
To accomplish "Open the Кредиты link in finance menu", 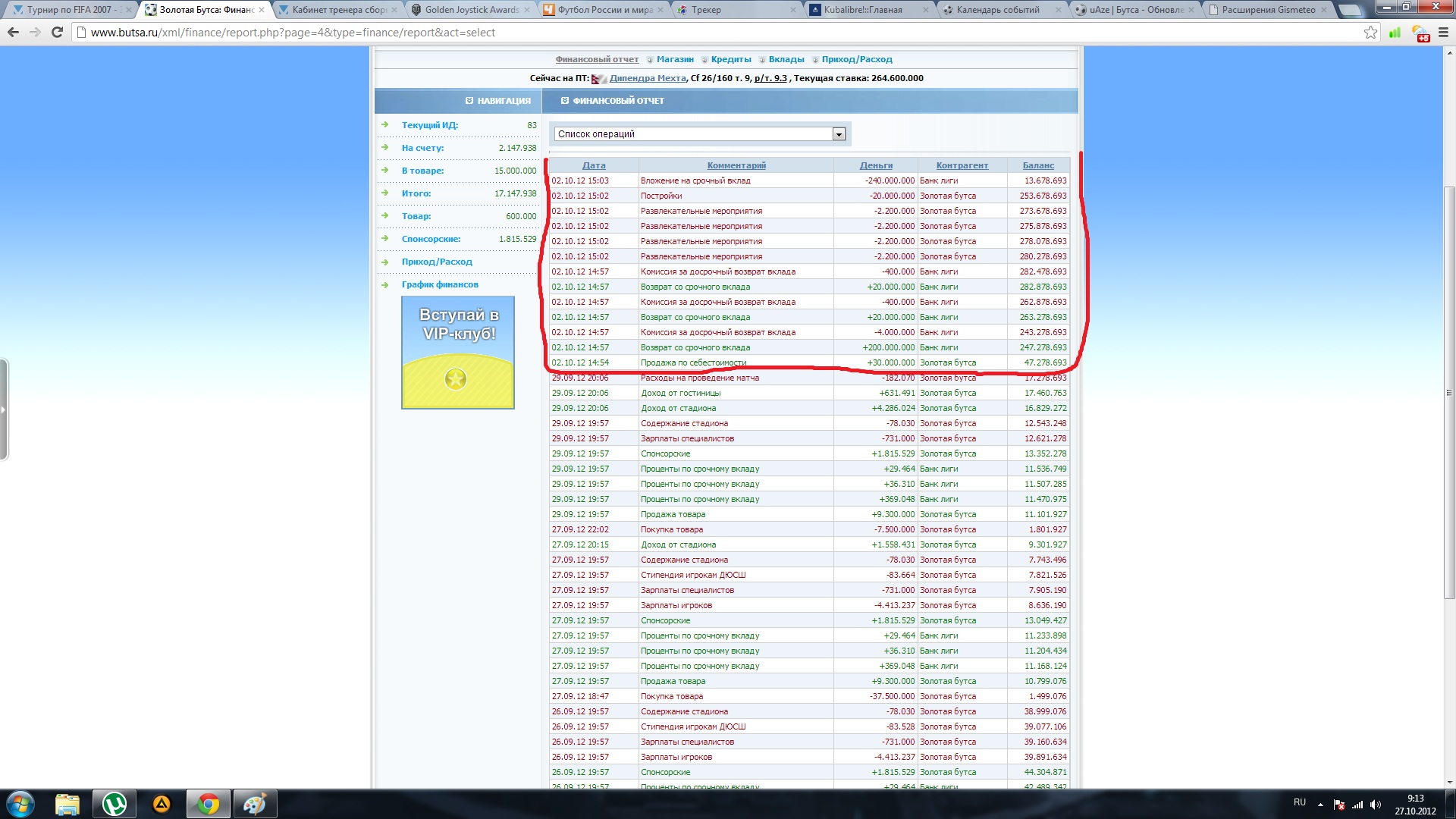I will (731, 59).
